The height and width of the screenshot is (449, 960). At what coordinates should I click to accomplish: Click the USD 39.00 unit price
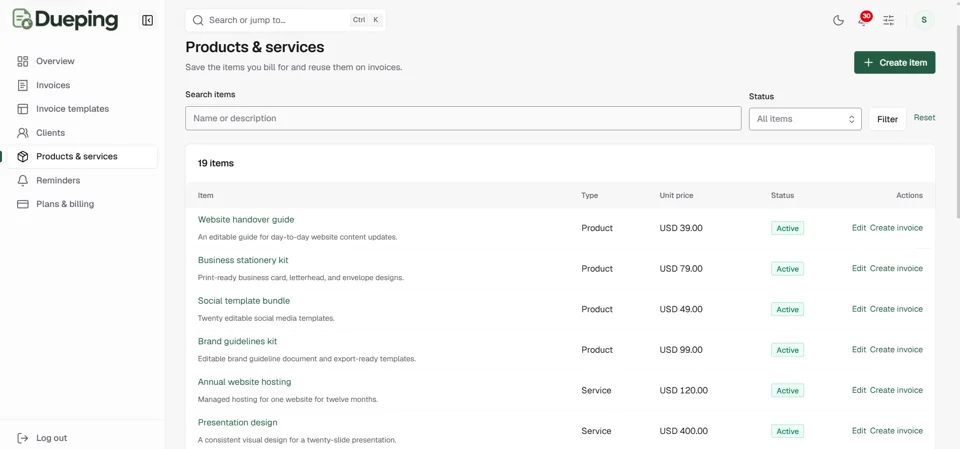681,228
